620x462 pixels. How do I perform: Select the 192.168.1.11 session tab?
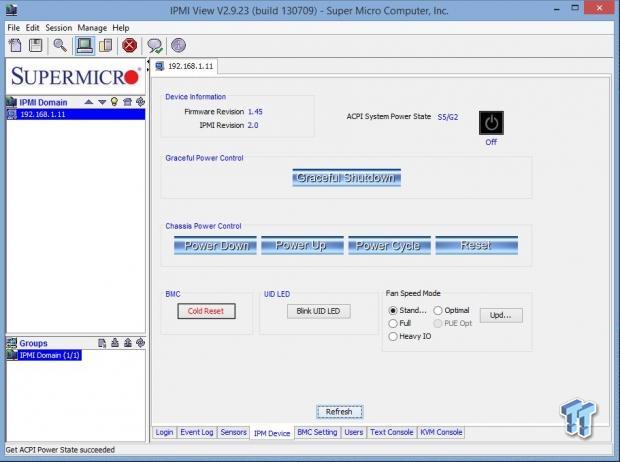tap(185, 66)
